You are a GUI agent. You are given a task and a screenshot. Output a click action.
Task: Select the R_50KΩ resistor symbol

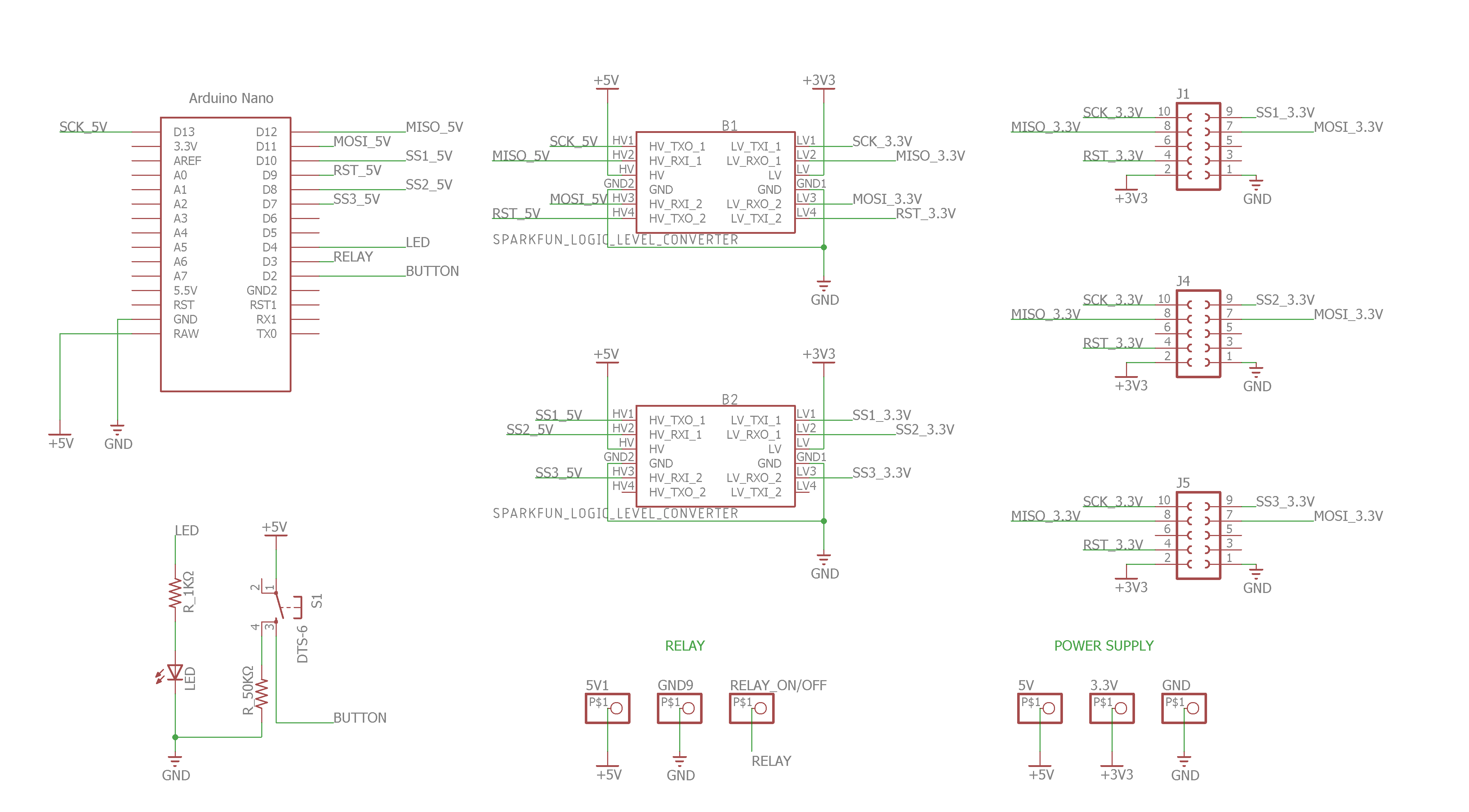point(262,693)
